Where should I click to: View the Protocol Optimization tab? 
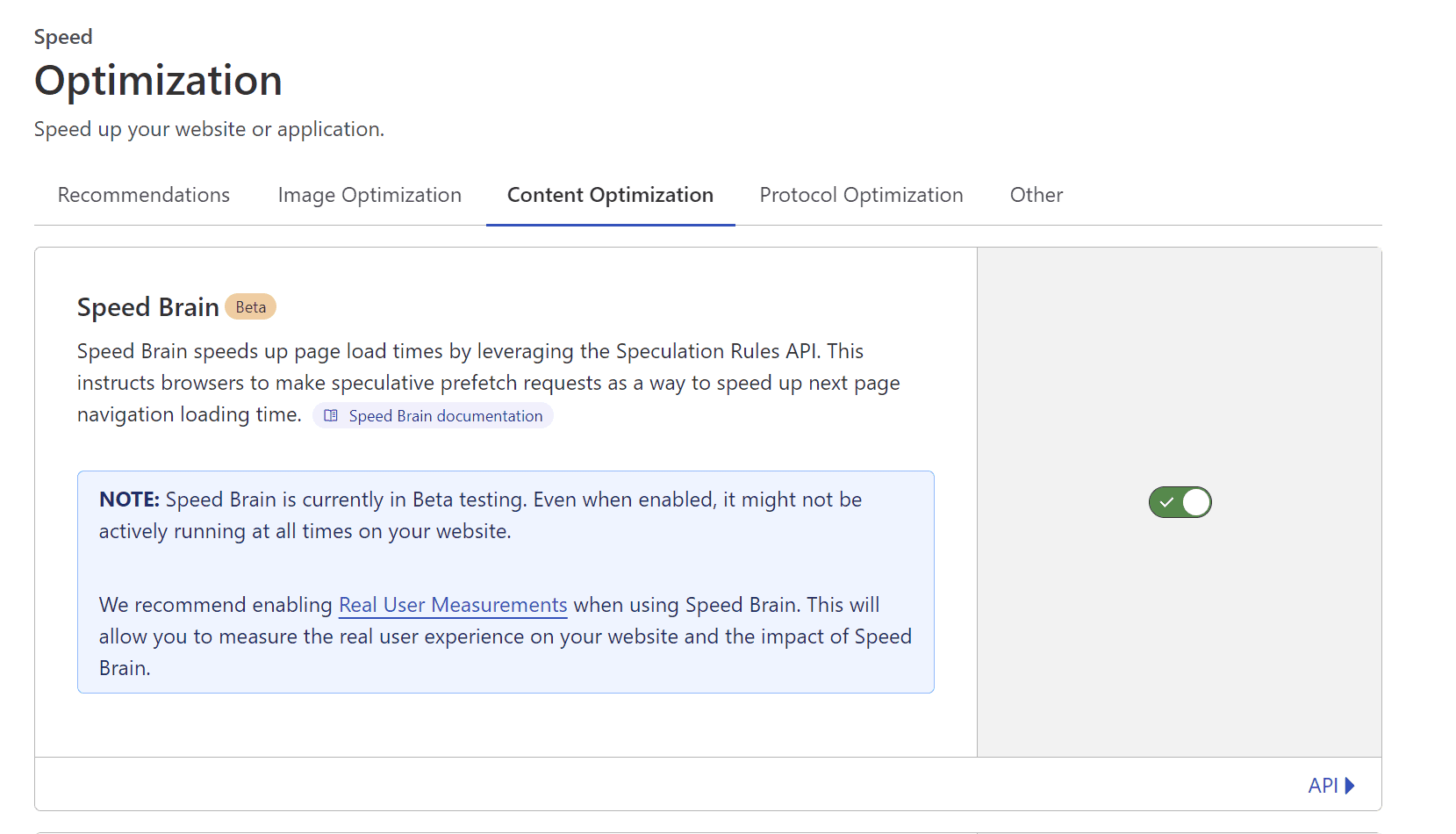click(x=861, y=195)
